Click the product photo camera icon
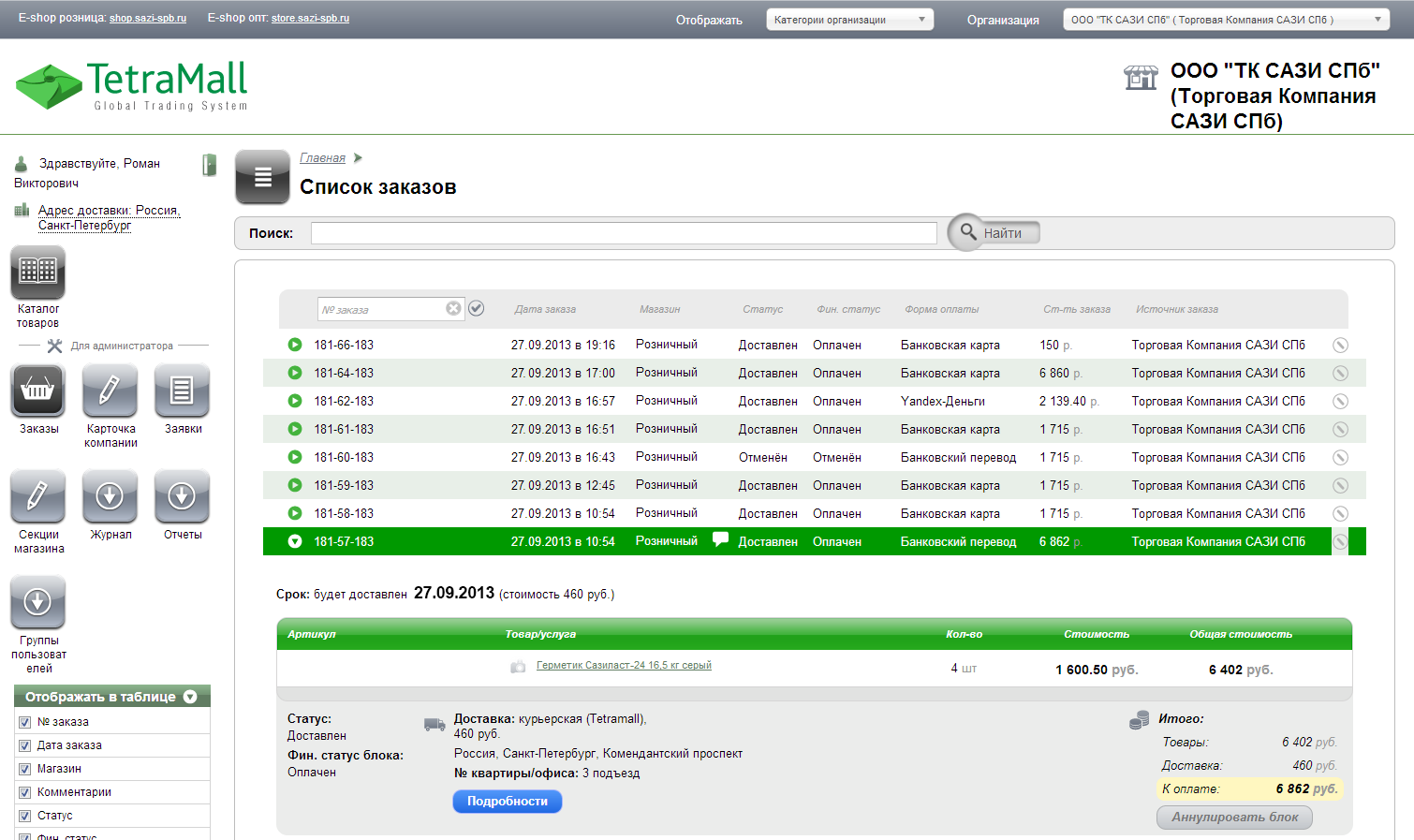The width and height of the screenshot is (1414, 840). tap(518, 667)
